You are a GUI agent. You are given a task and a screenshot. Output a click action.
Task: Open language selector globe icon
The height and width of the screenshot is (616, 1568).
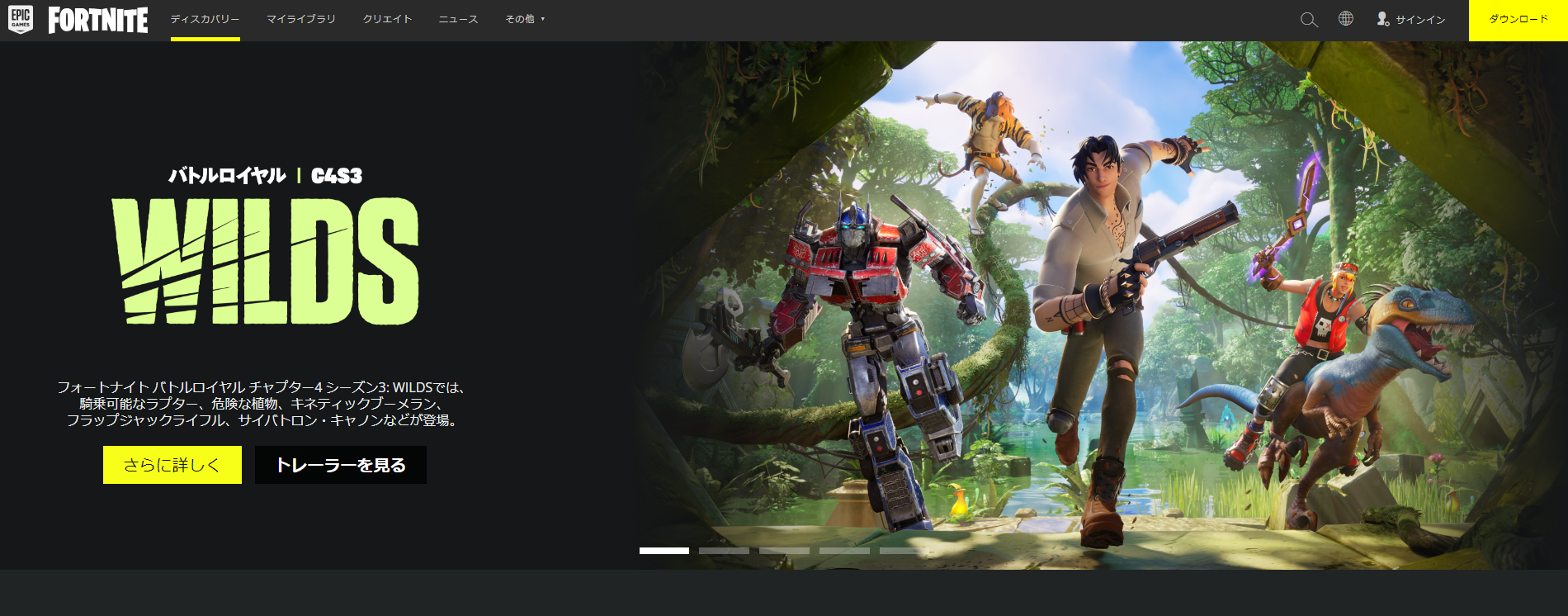coord(1346,19)
